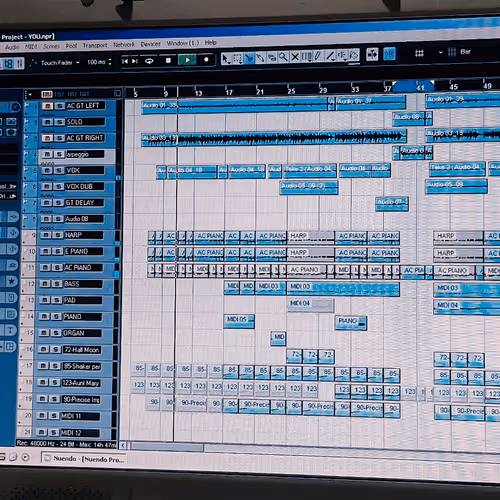The height and width of the screenshot is (500, 500).
Task: Open the MIDI menu
Action: pyautogui.click(x=31, y=47)
